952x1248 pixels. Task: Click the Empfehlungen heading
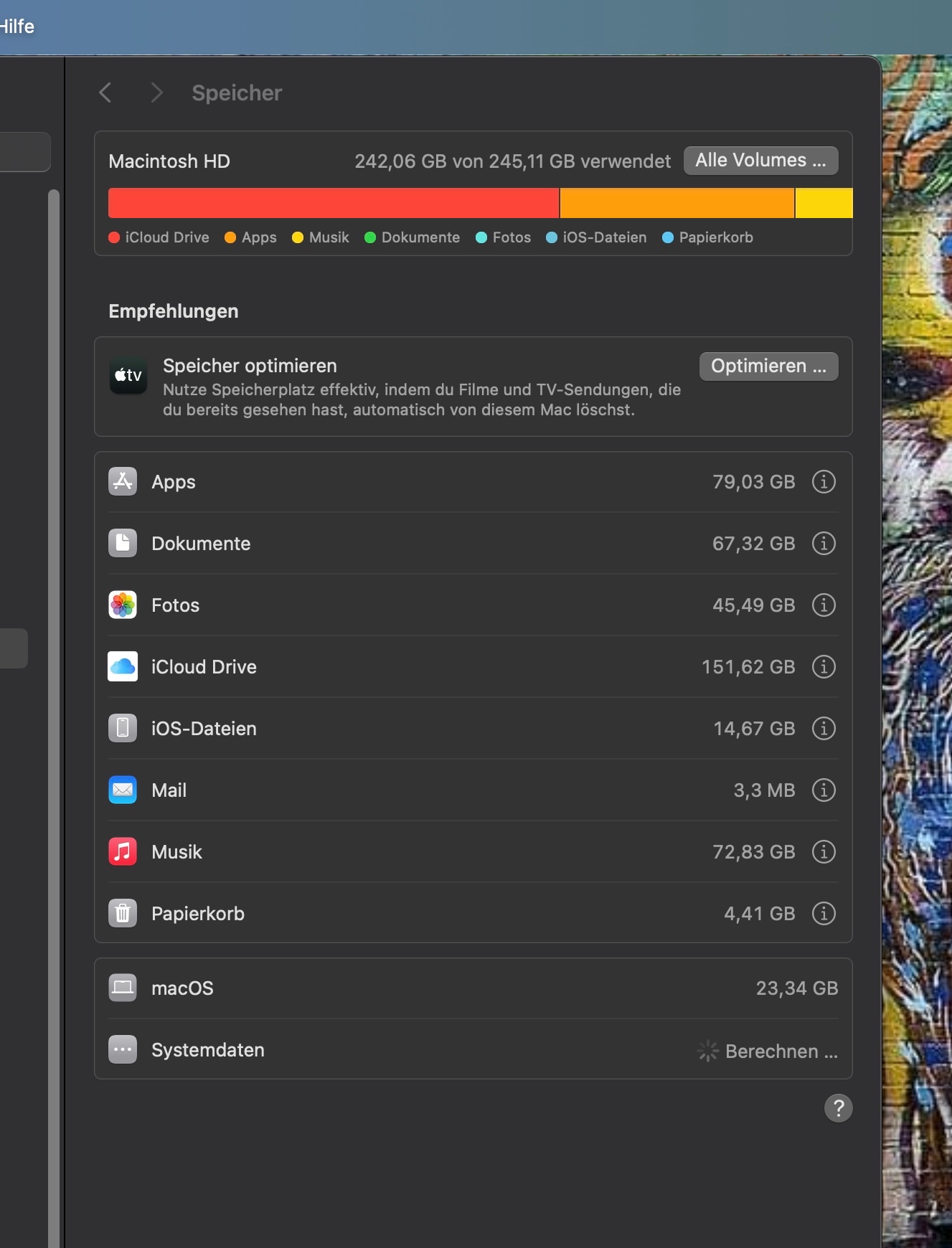(174, 311)
